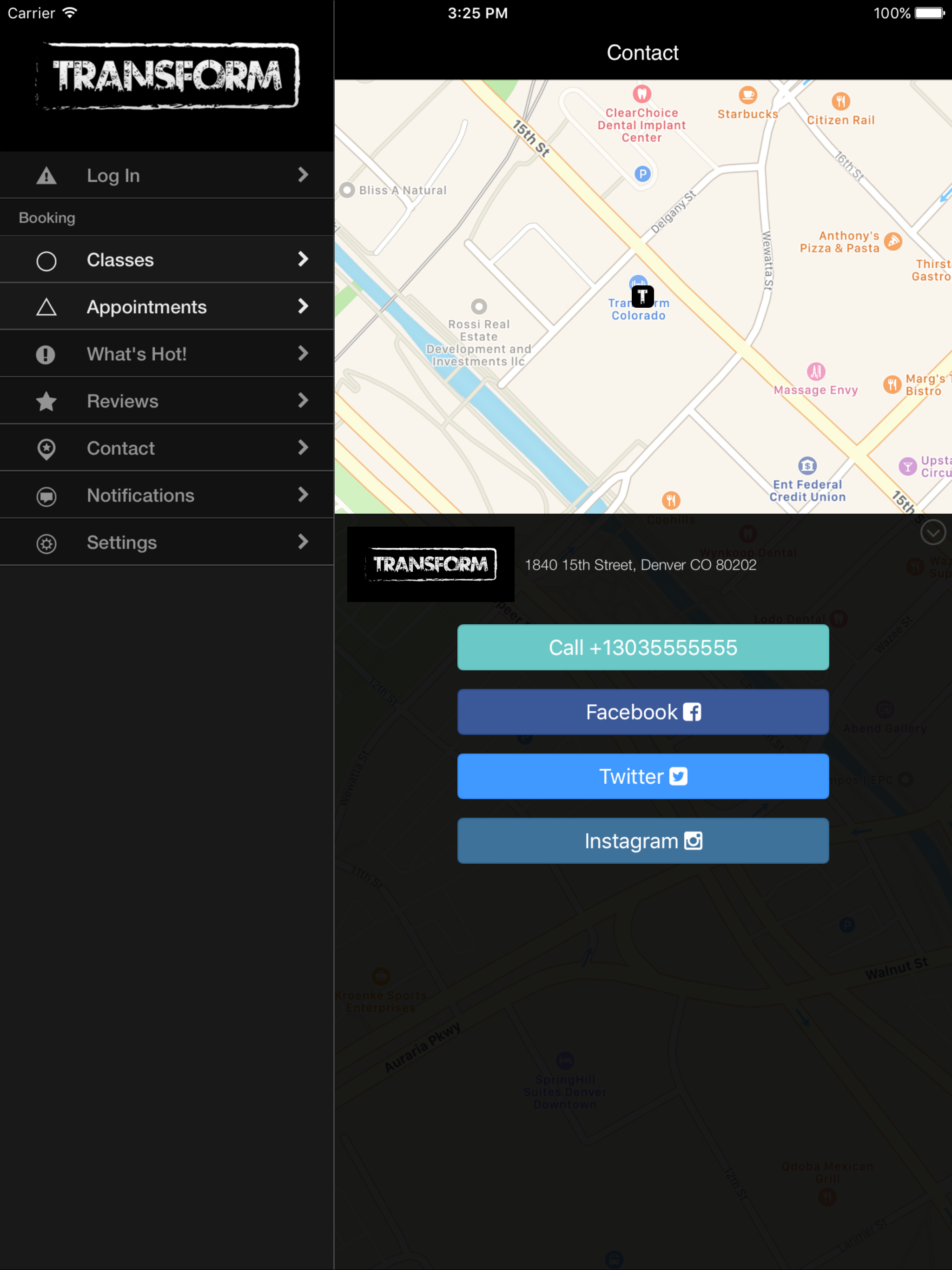
Task: Open Contact via its chevron arrow
Action: click(303, 448)
